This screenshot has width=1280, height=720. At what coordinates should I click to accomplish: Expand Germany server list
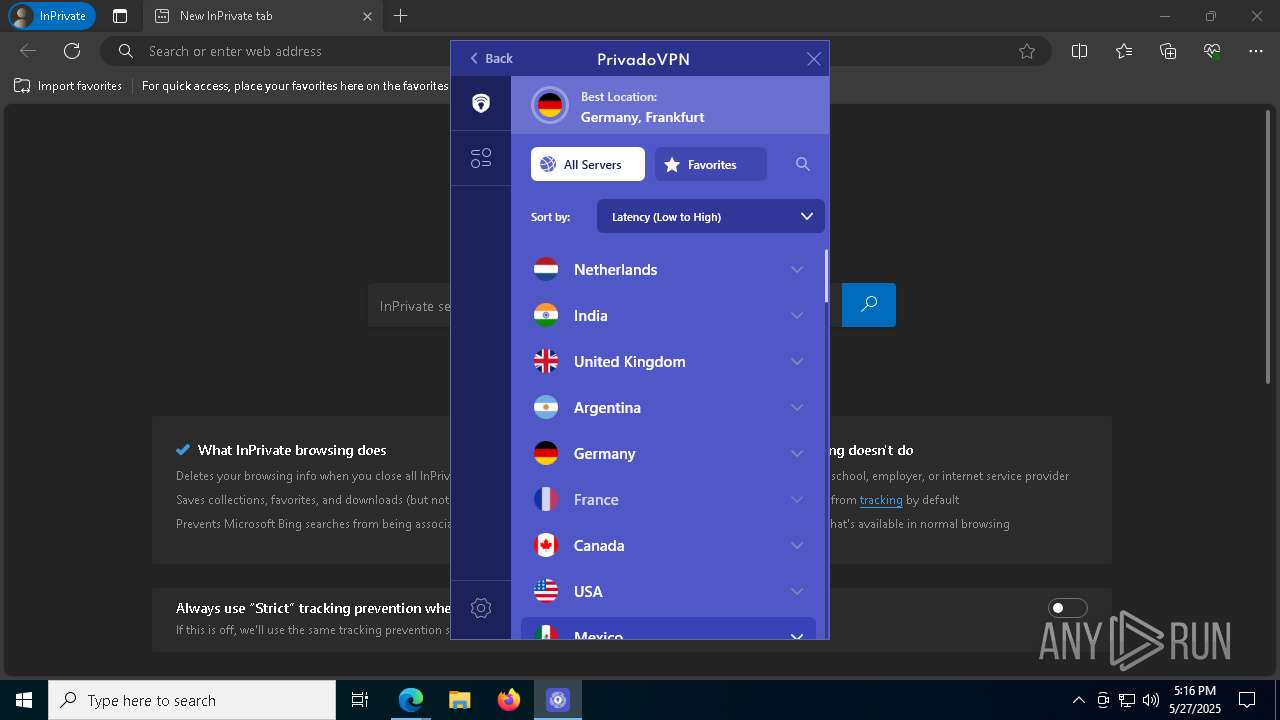pos(797,453)
